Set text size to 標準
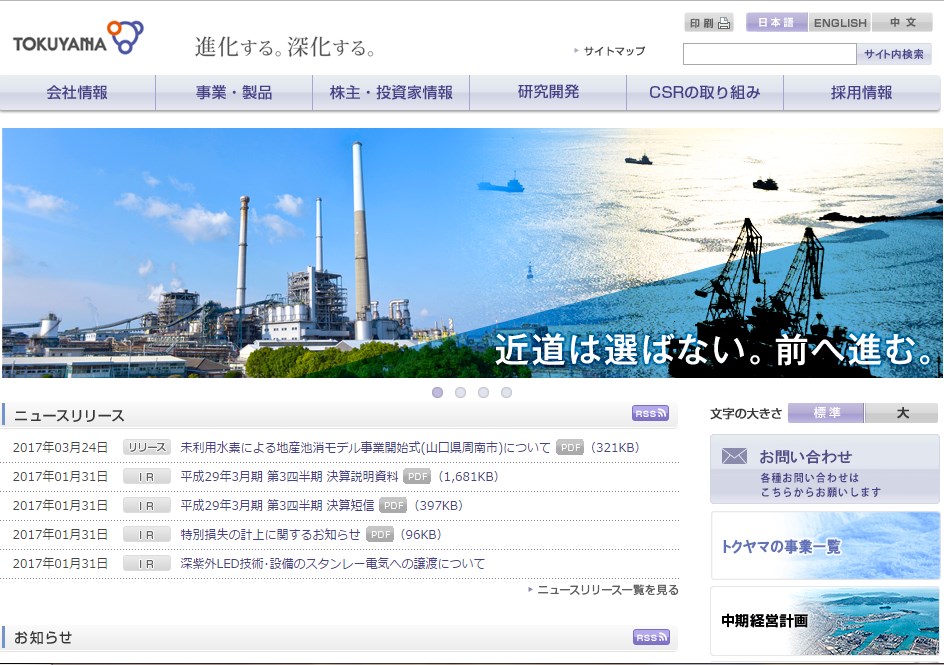The height and width of the screenshot is (665, 944). coord(826,413)
